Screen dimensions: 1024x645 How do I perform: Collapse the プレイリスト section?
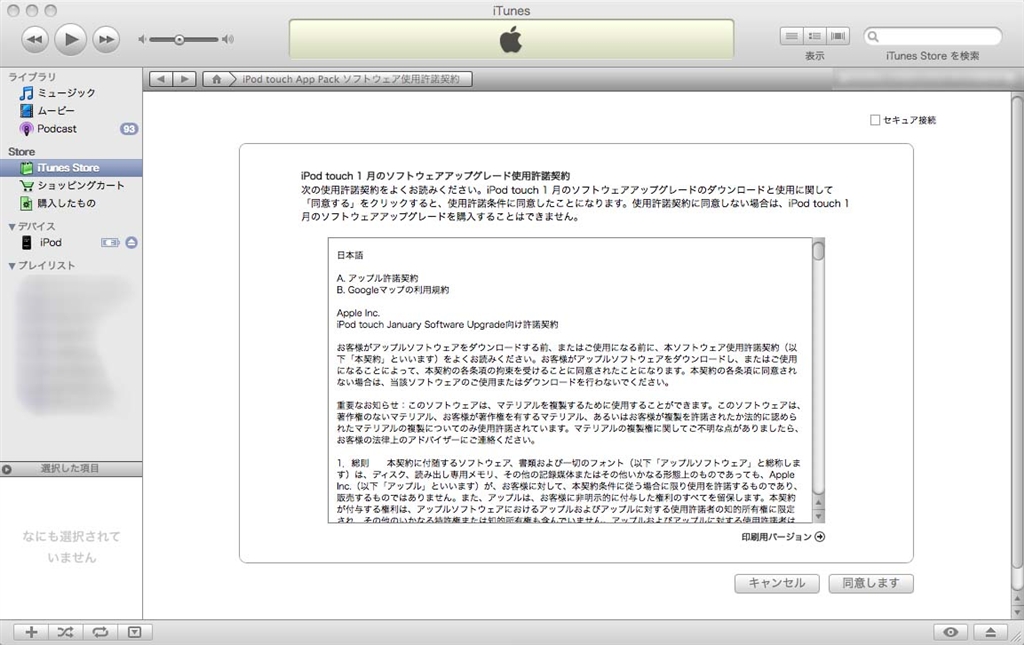12,266
